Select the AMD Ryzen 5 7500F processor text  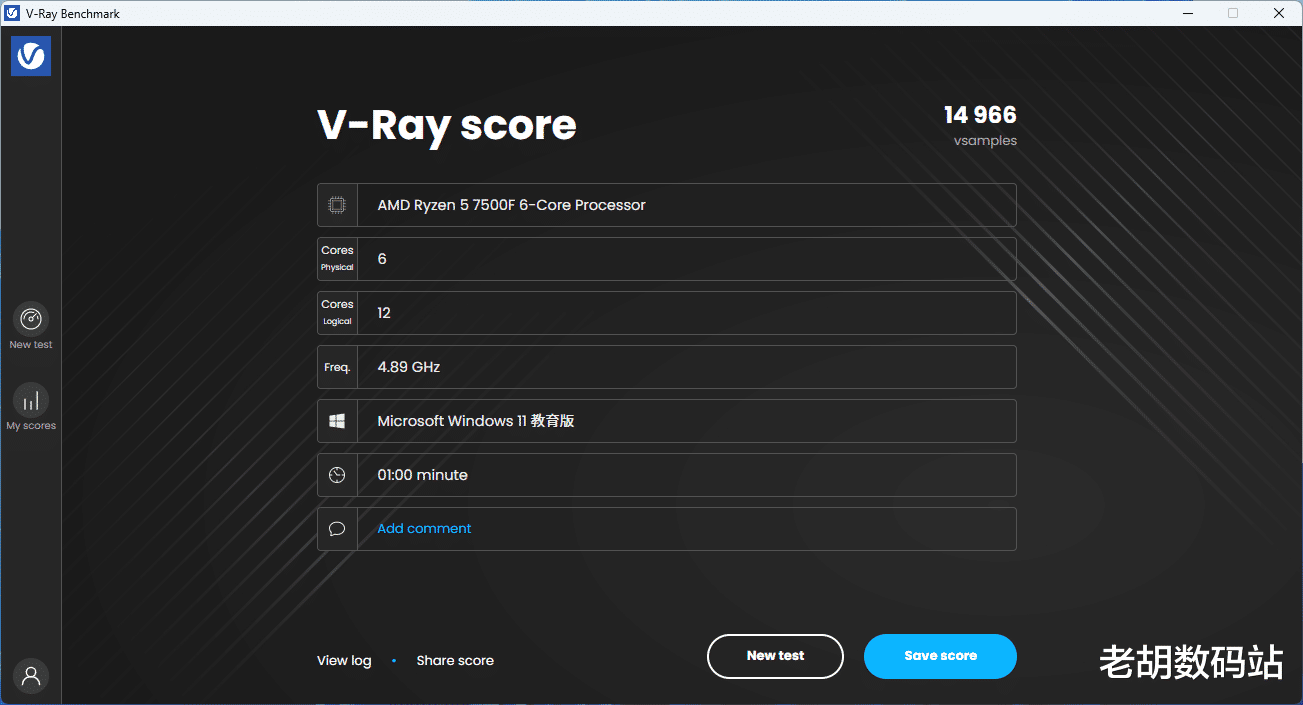click(511, 205)
